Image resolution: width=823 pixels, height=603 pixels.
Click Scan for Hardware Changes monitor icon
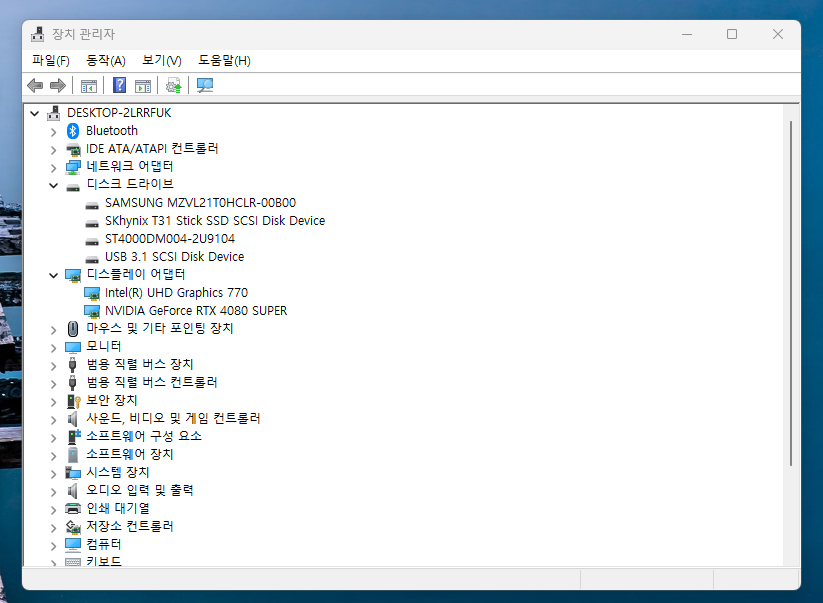pyautogui.click(x=205, y=85)
